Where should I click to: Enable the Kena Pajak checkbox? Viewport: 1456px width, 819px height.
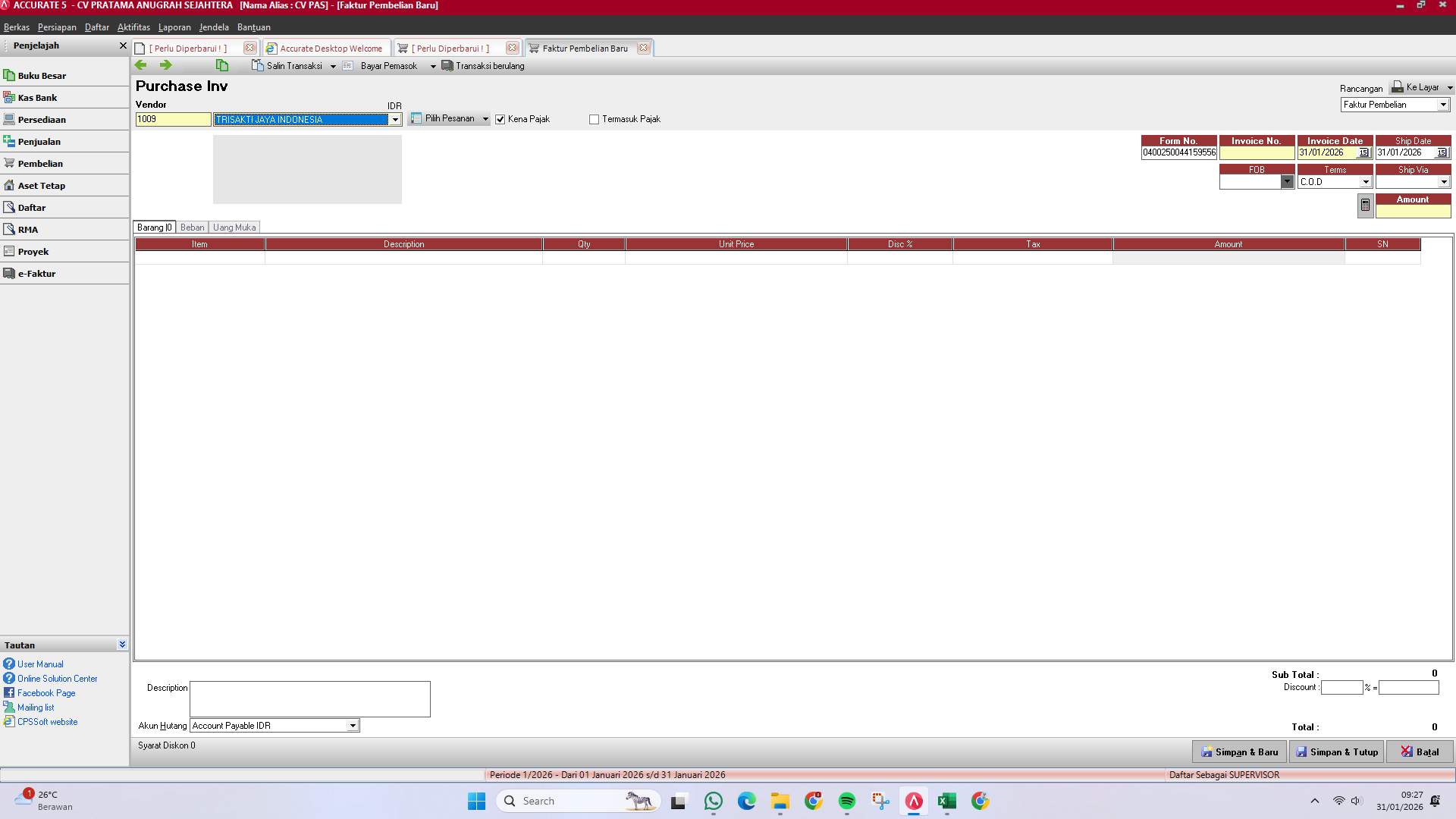[x=500, y=119]
